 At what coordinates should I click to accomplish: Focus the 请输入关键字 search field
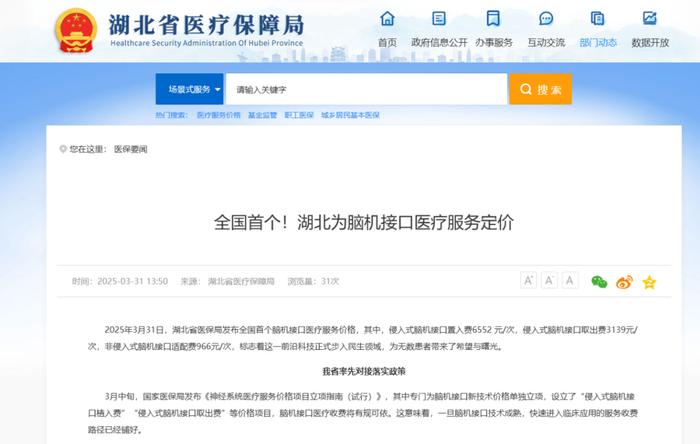[366, 89]
